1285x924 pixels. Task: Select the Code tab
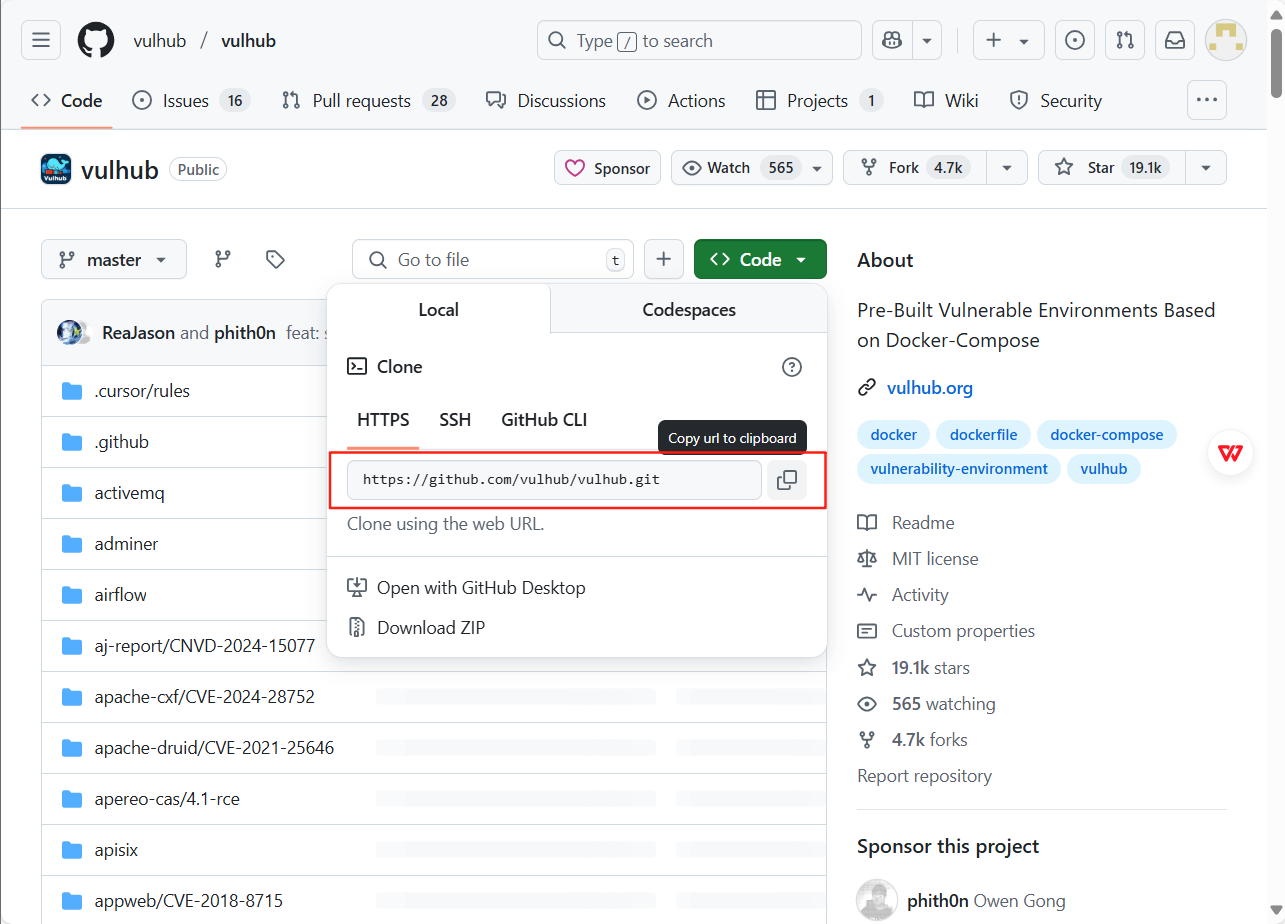coord(67,100)
